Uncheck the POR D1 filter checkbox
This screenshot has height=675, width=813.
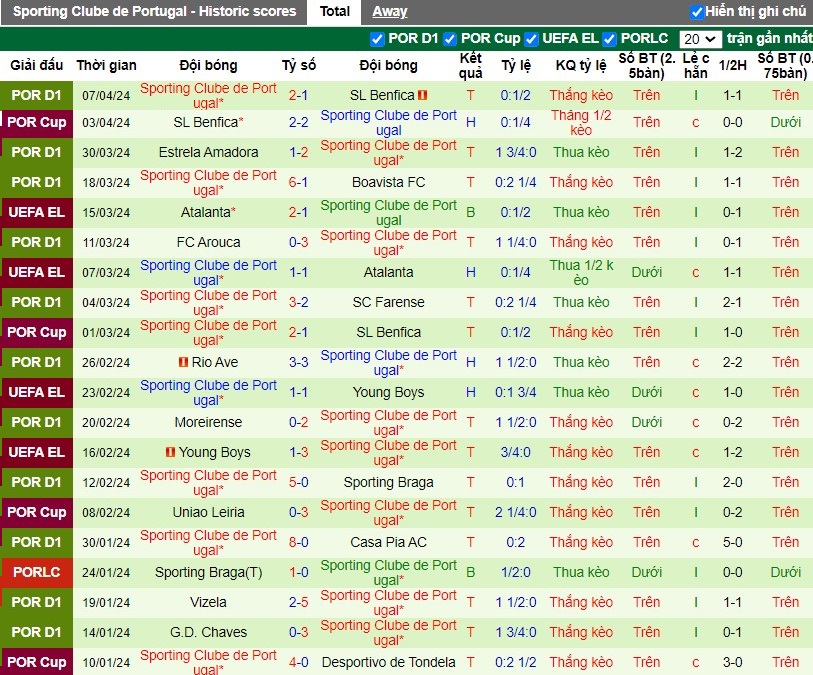point(377,39)
